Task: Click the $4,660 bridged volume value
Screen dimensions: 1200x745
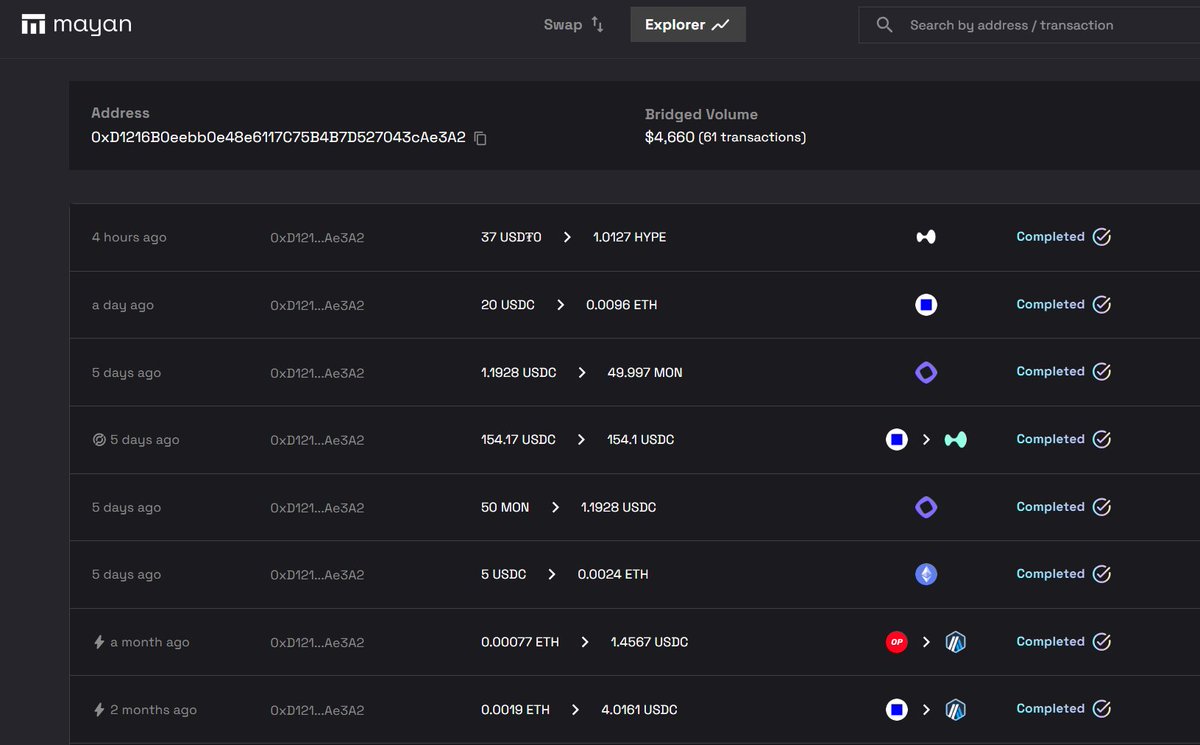Action: tap(670, 137)
